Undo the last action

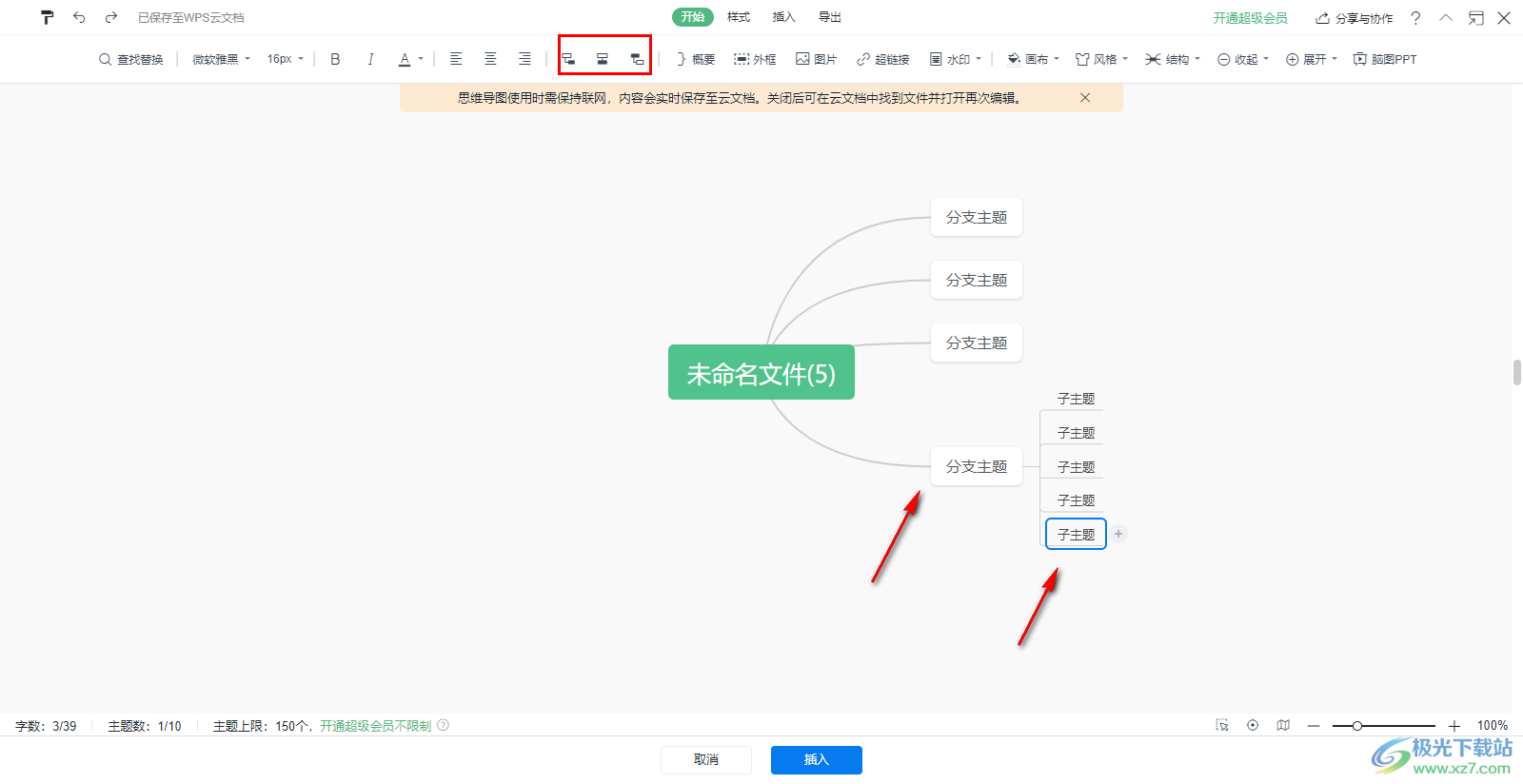79,17
